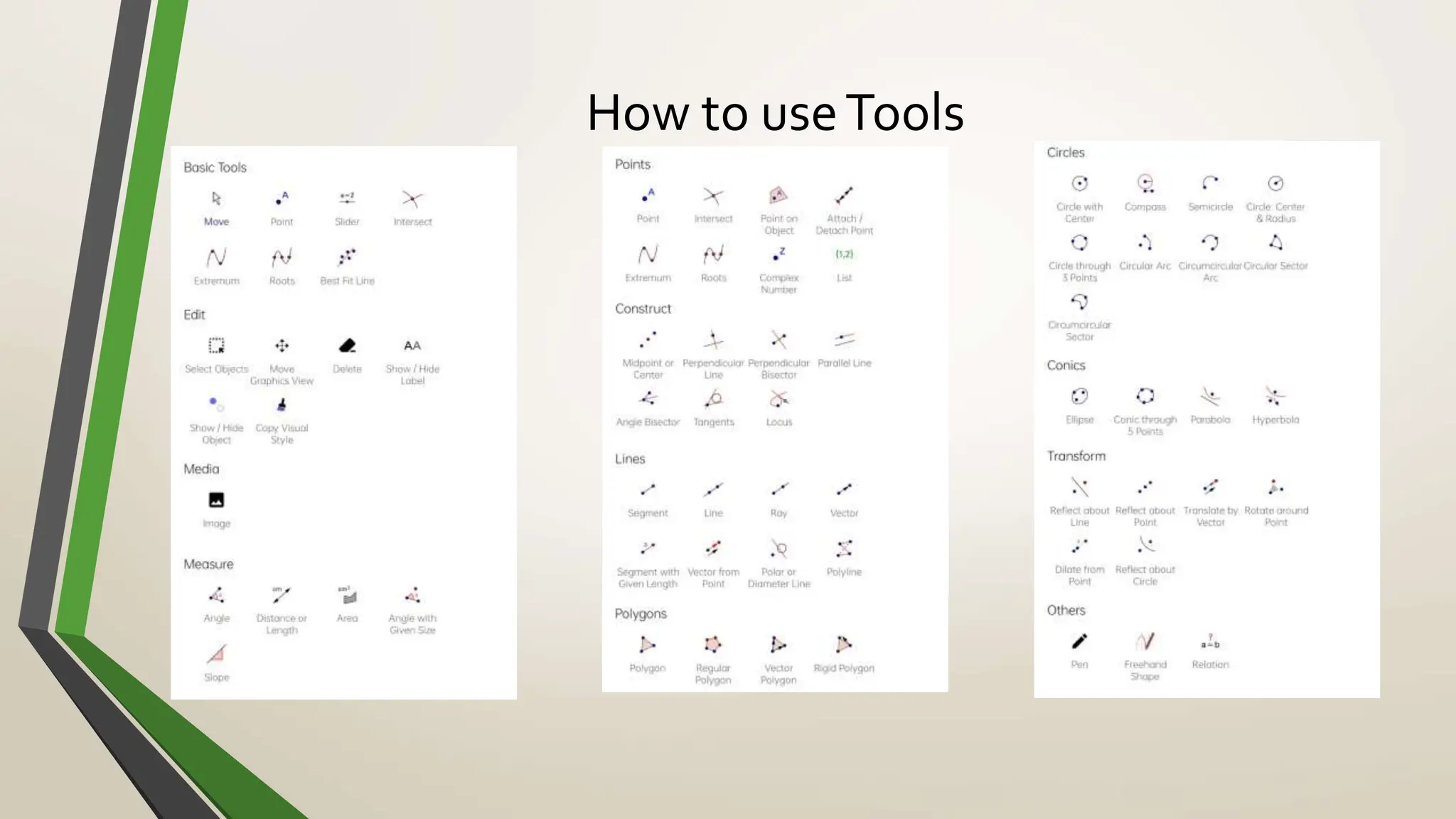Select the Hyperbola conic tool
This screenshot has width=1456, height=819.
pos(1275,396)
